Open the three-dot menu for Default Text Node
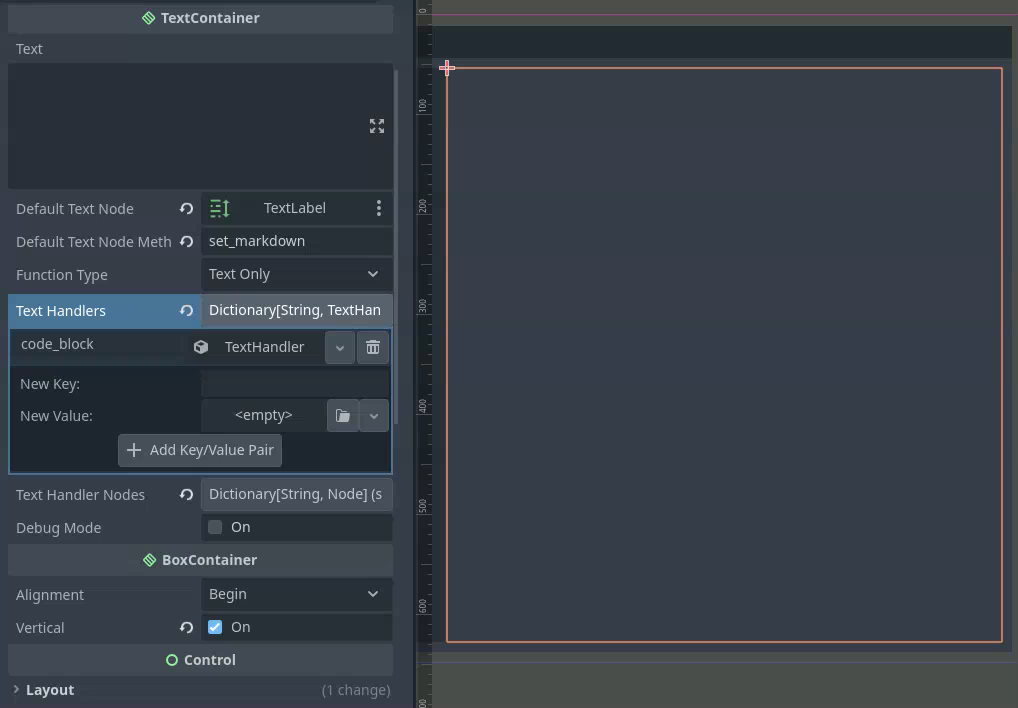1018x708 pixels. click(379, 208)
